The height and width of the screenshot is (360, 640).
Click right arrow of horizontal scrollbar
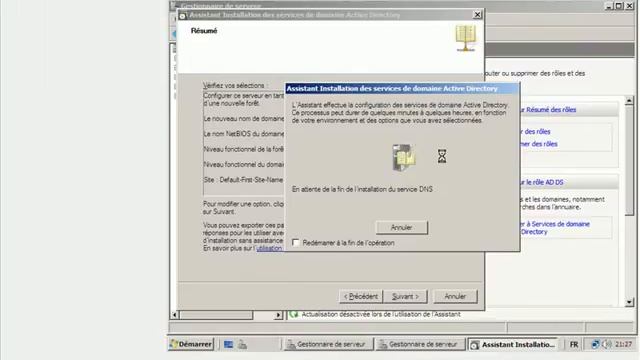[278, 315]
